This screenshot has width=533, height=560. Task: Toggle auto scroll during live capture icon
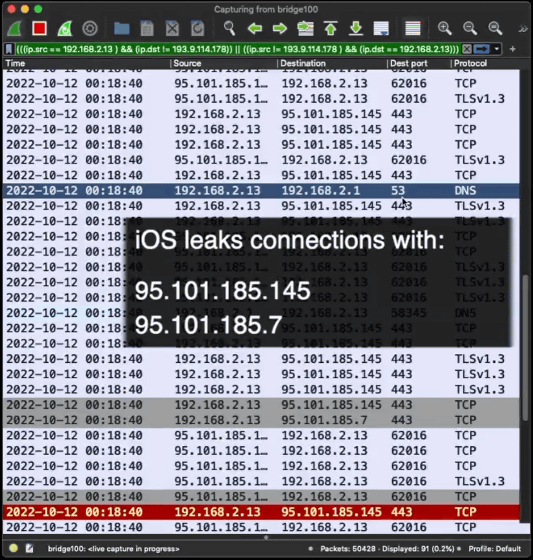[381, 29]
